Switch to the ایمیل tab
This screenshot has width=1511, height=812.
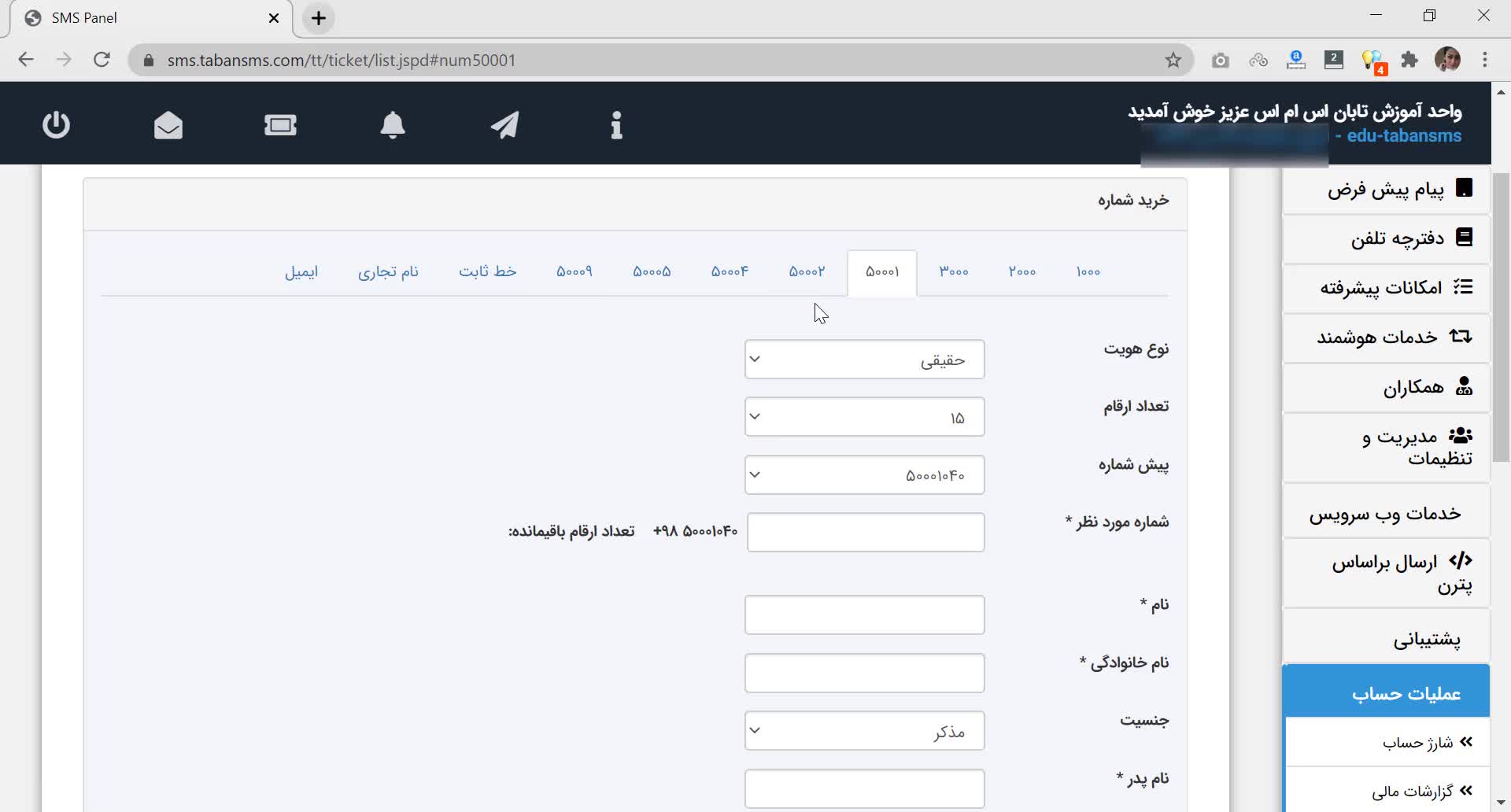(301, 271)
